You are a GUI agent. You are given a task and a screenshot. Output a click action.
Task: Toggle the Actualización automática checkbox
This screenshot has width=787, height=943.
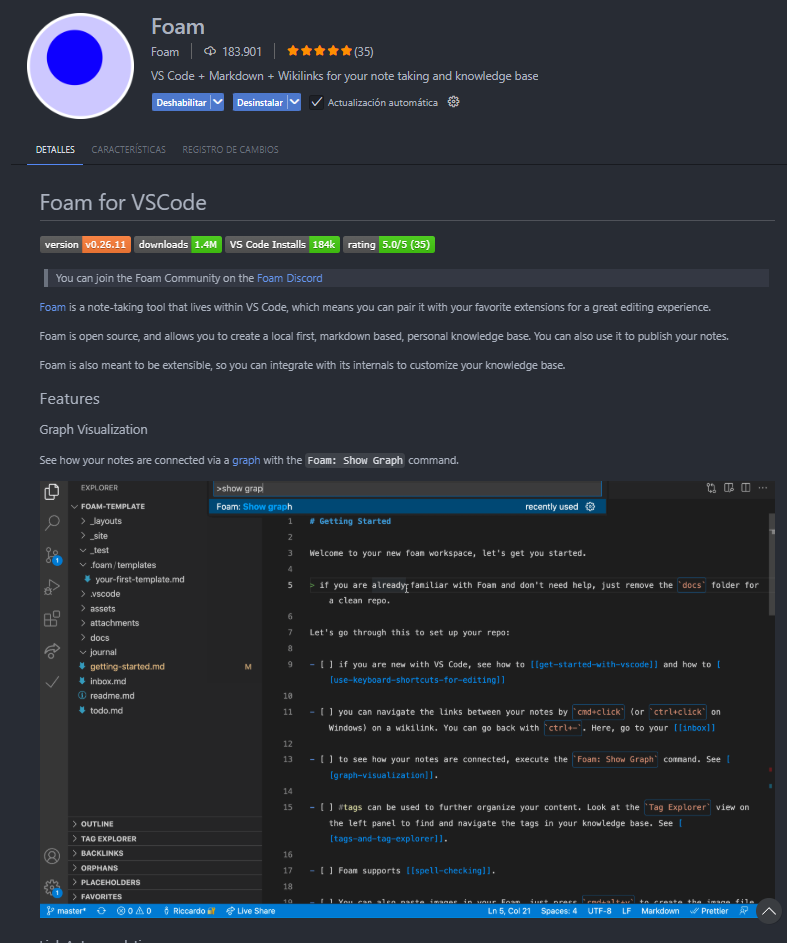tap(316, 102)
